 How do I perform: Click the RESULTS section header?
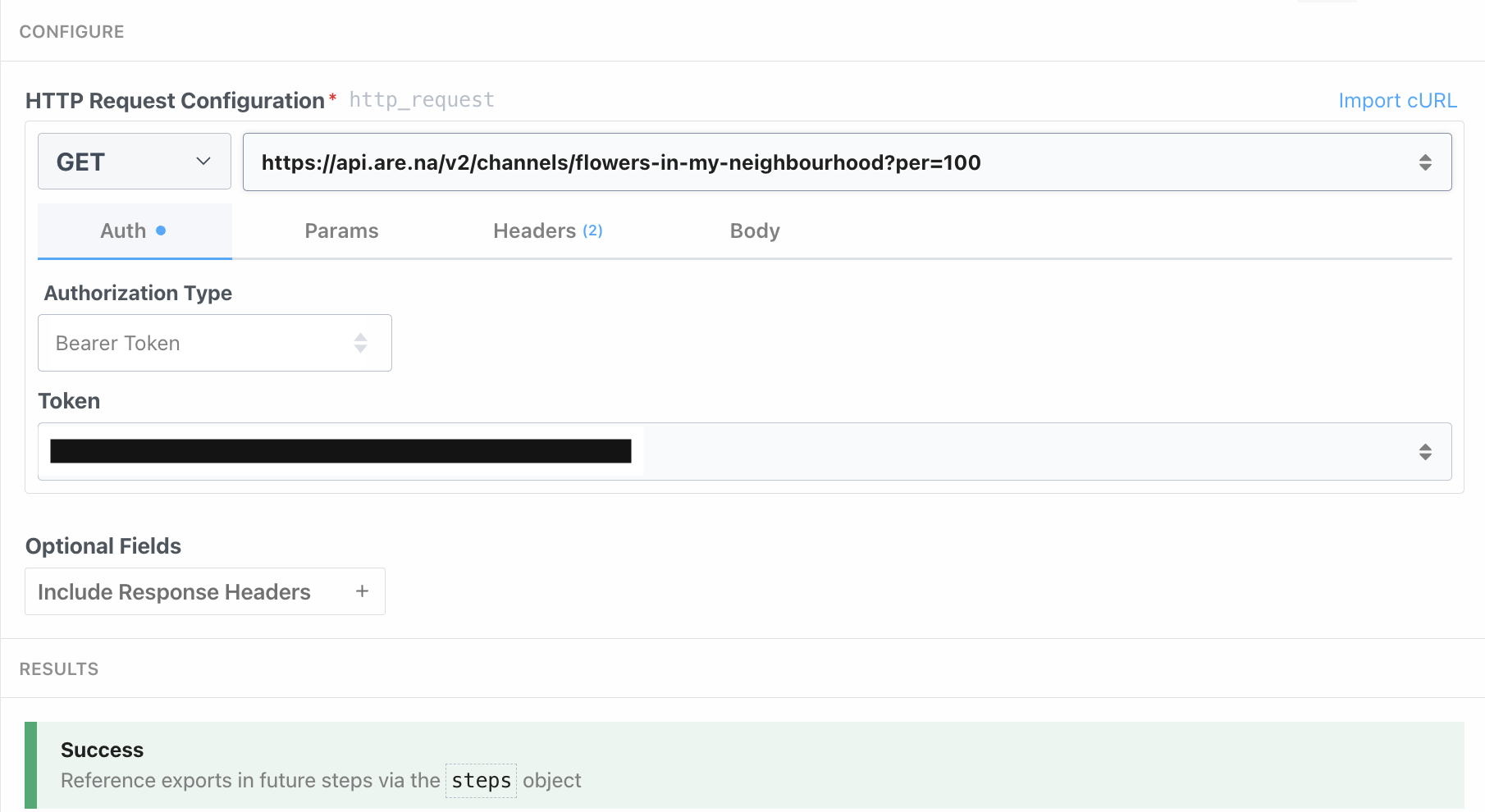58,668
